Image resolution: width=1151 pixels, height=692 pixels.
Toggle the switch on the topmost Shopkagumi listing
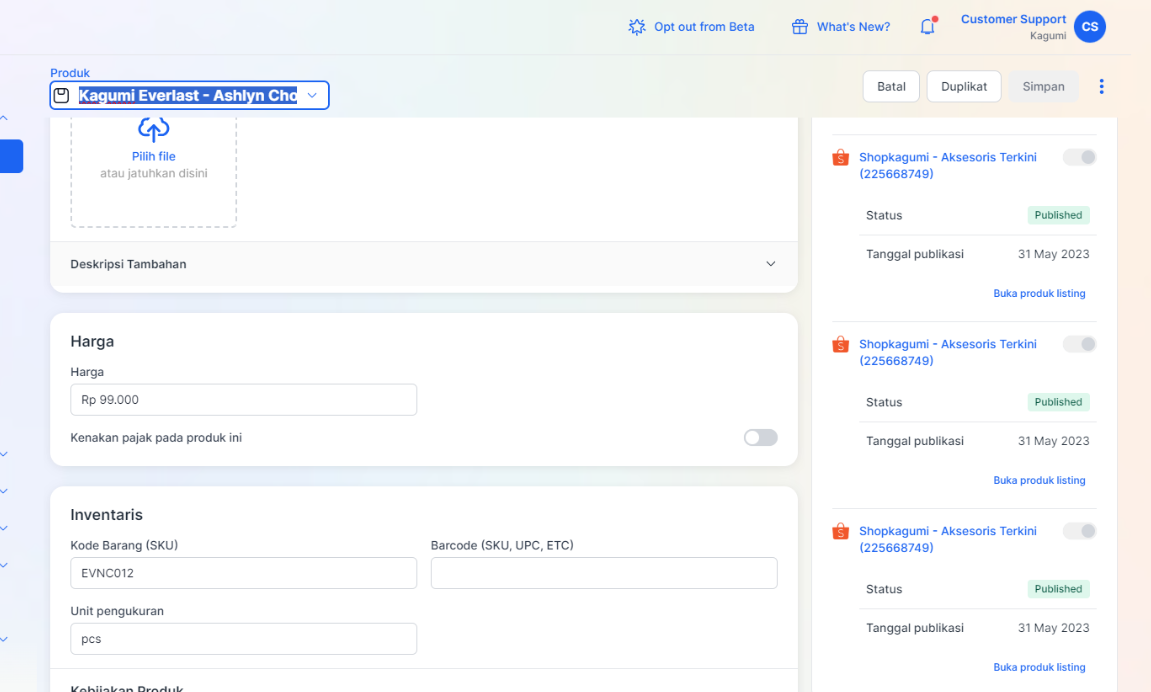(1079, 157)
